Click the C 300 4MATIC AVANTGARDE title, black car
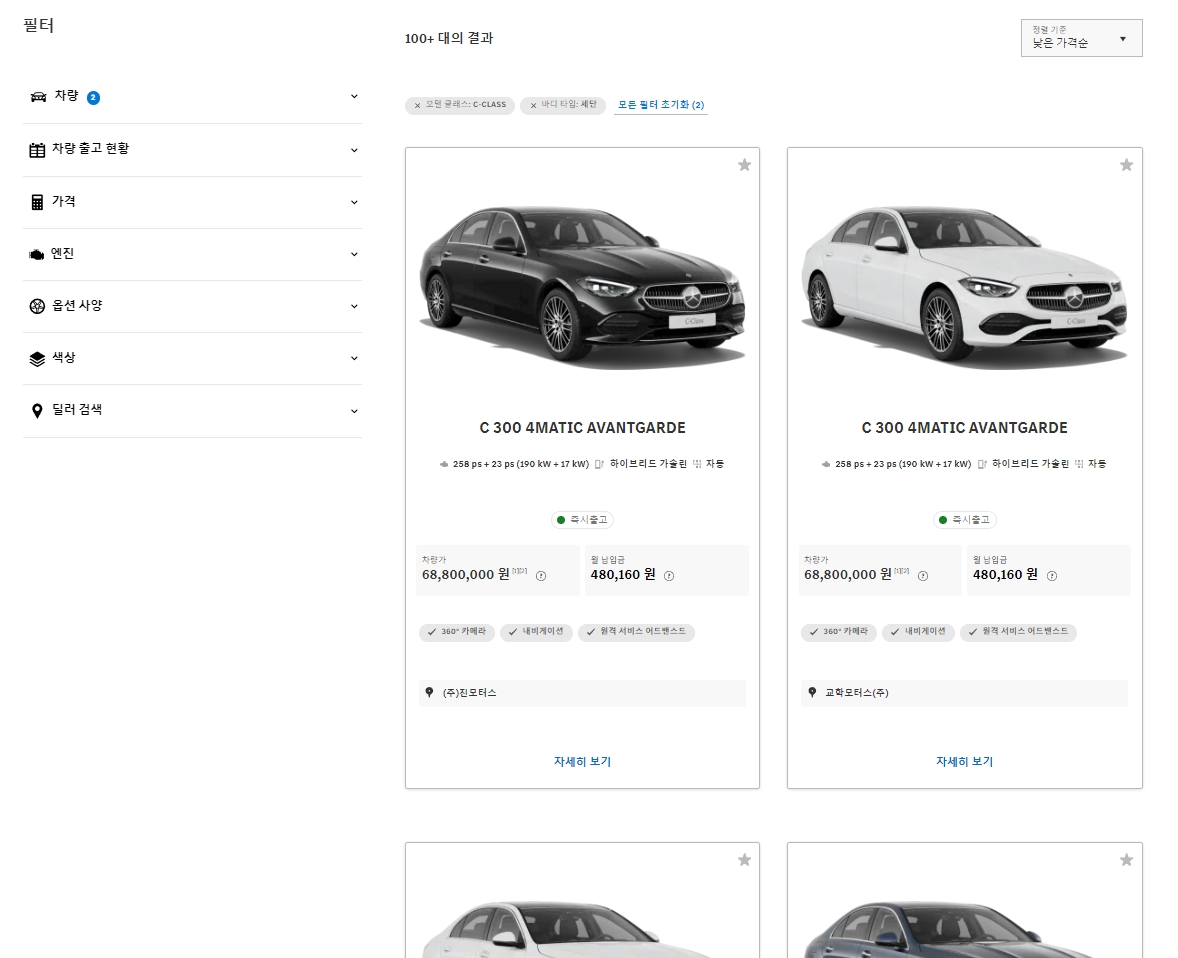The image size is (1178, 958). pos(582,428)
